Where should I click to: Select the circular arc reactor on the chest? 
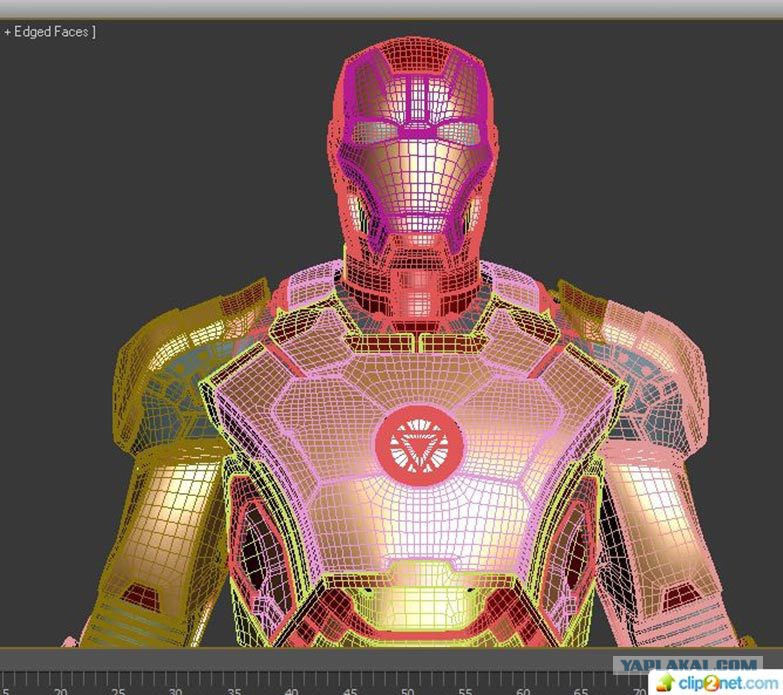419,446
